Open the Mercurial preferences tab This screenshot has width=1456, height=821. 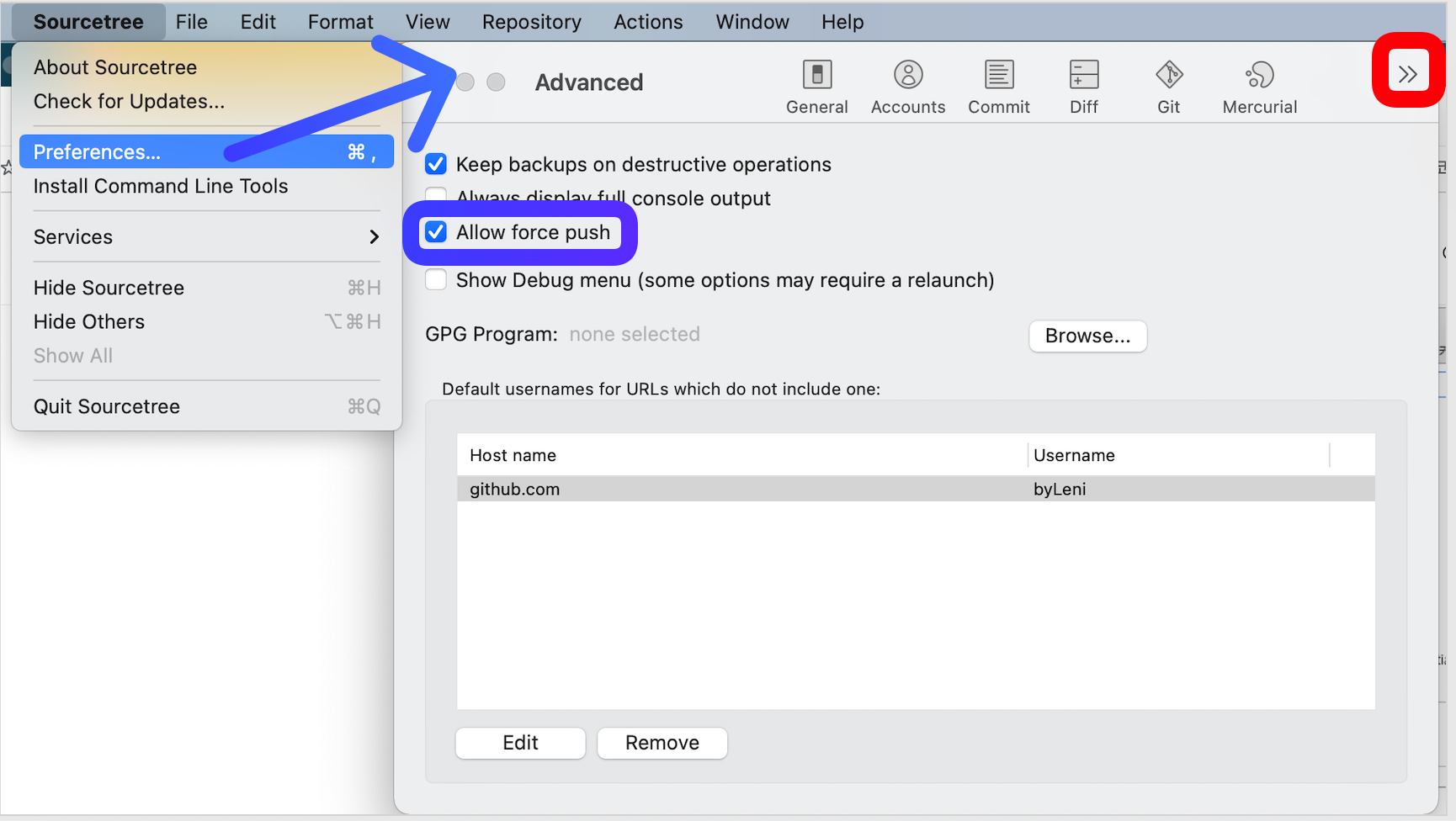point(1260,87)
